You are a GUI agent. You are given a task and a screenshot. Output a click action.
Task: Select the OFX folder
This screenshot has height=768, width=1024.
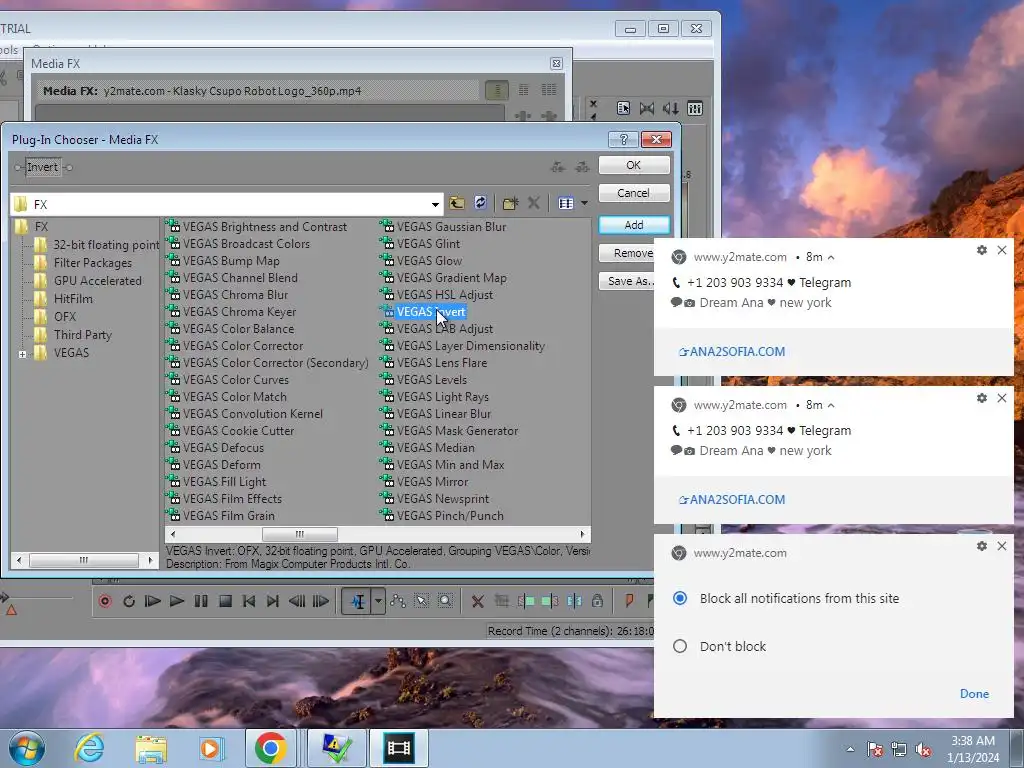(x=65, y=317)
